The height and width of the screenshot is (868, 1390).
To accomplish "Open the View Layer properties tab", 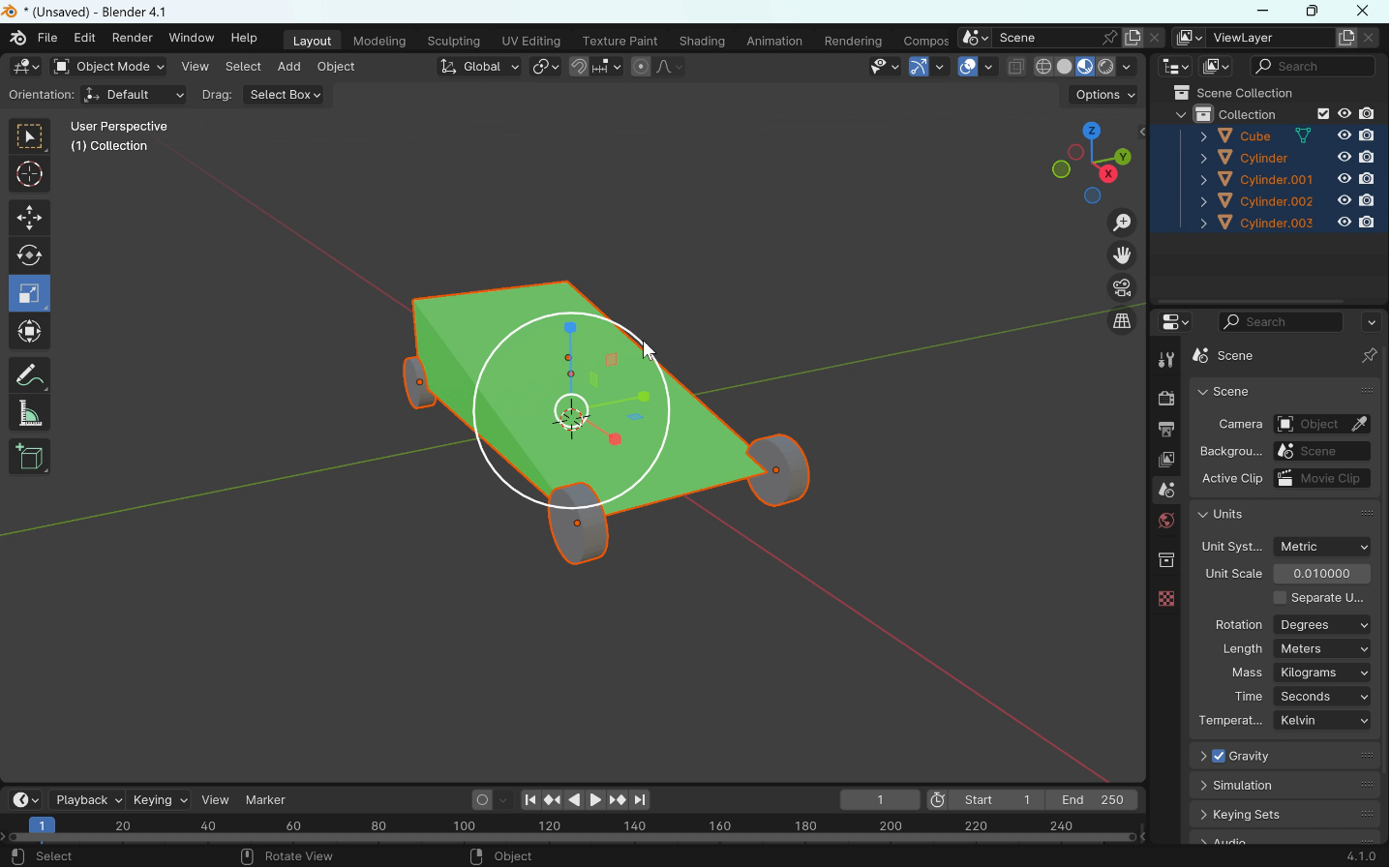I will click(1166, 461).
